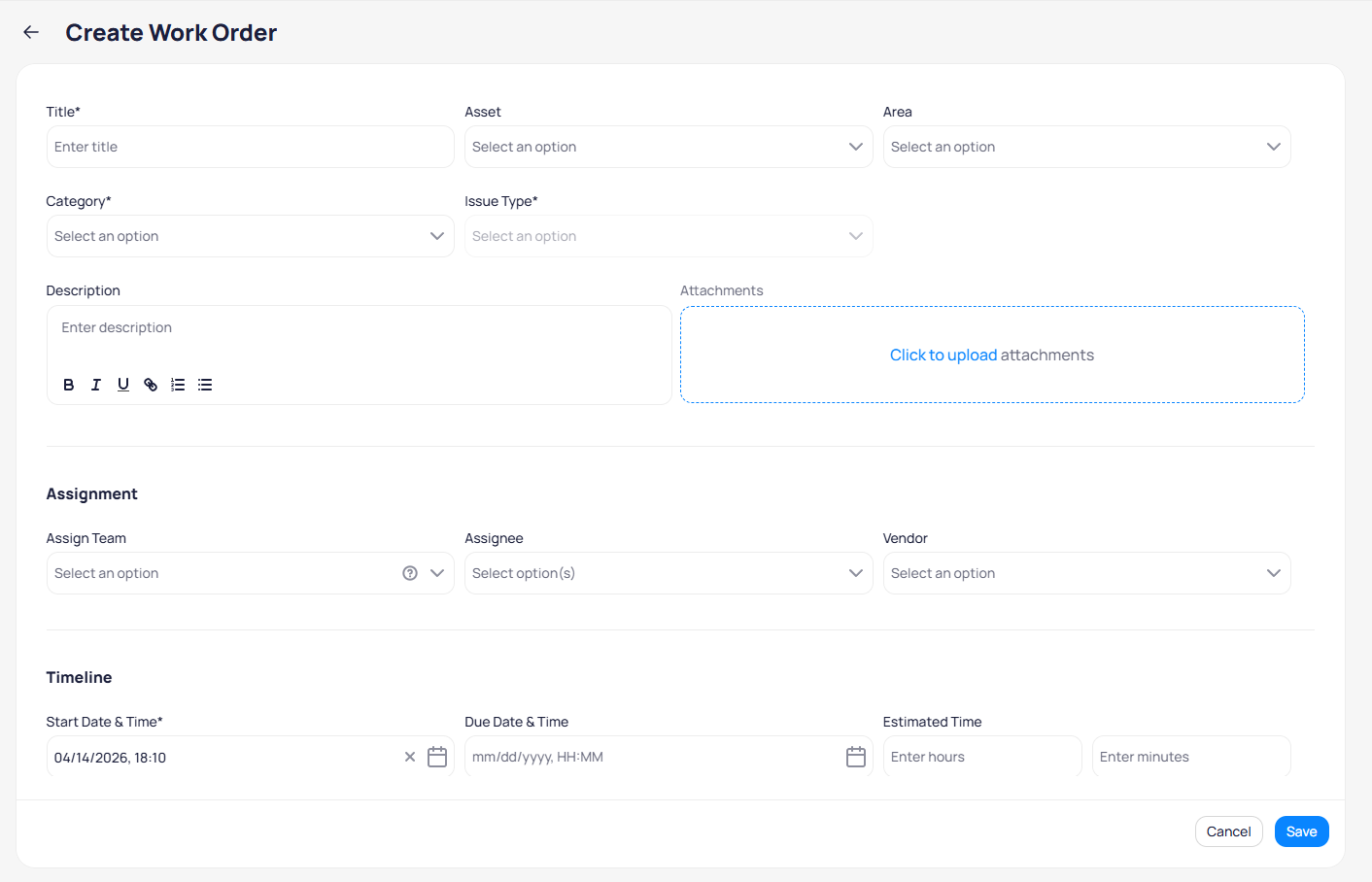Open Due Date calendar picker
Viewport: 1372px width, 882px height.
point(855,757)
